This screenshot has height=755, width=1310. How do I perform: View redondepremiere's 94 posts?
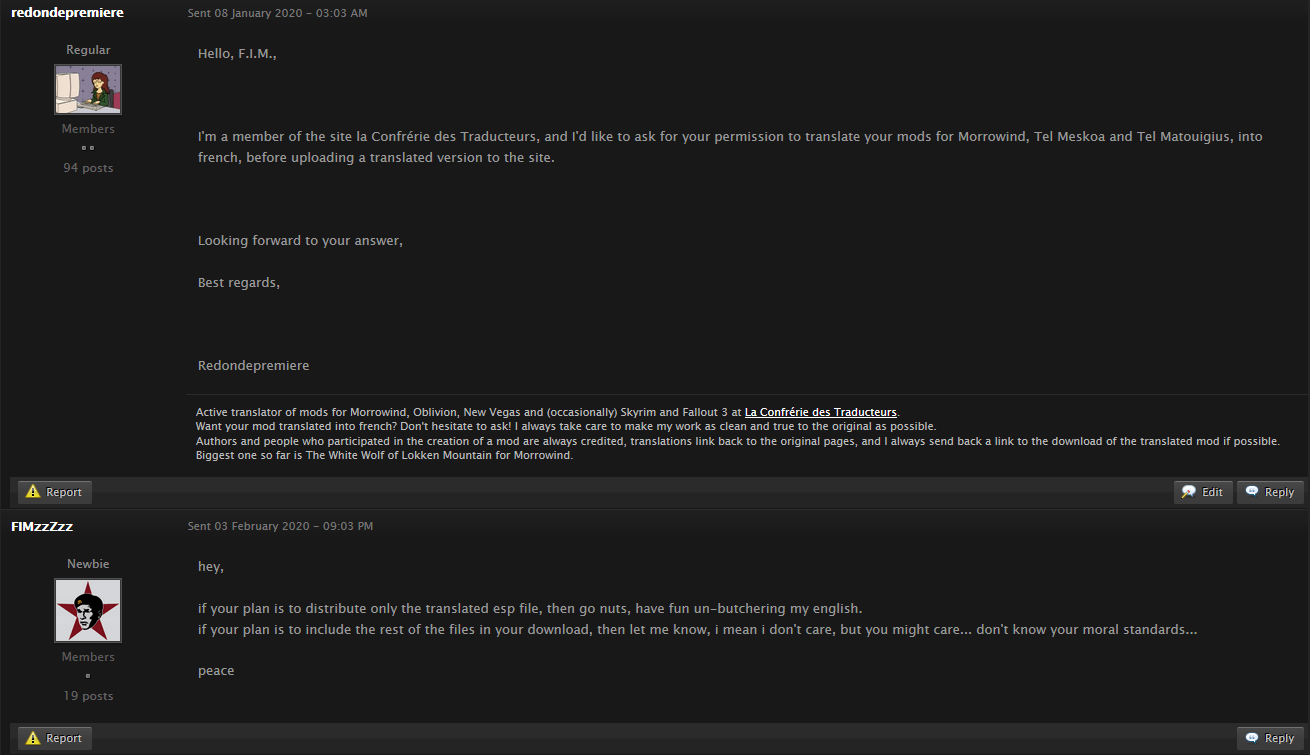(88, 168)
